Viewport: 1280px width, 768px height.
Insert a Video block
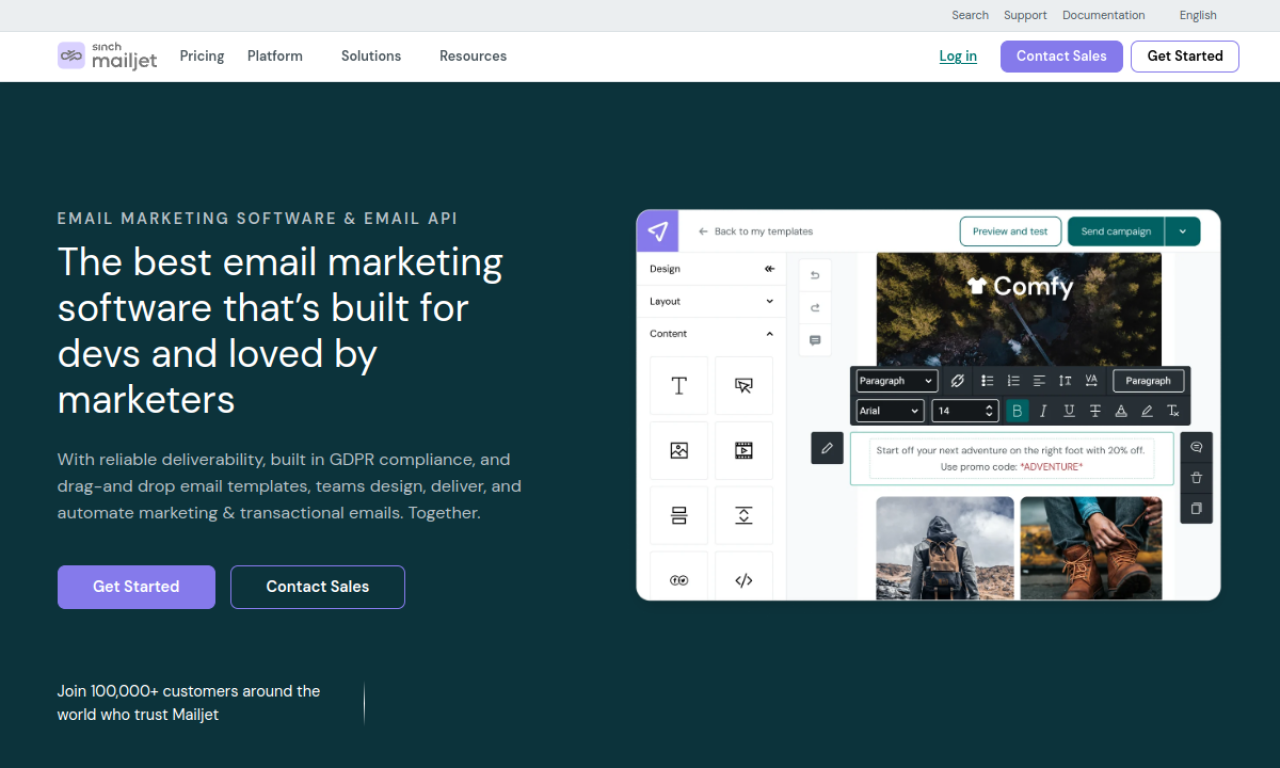tap(744, 450)
